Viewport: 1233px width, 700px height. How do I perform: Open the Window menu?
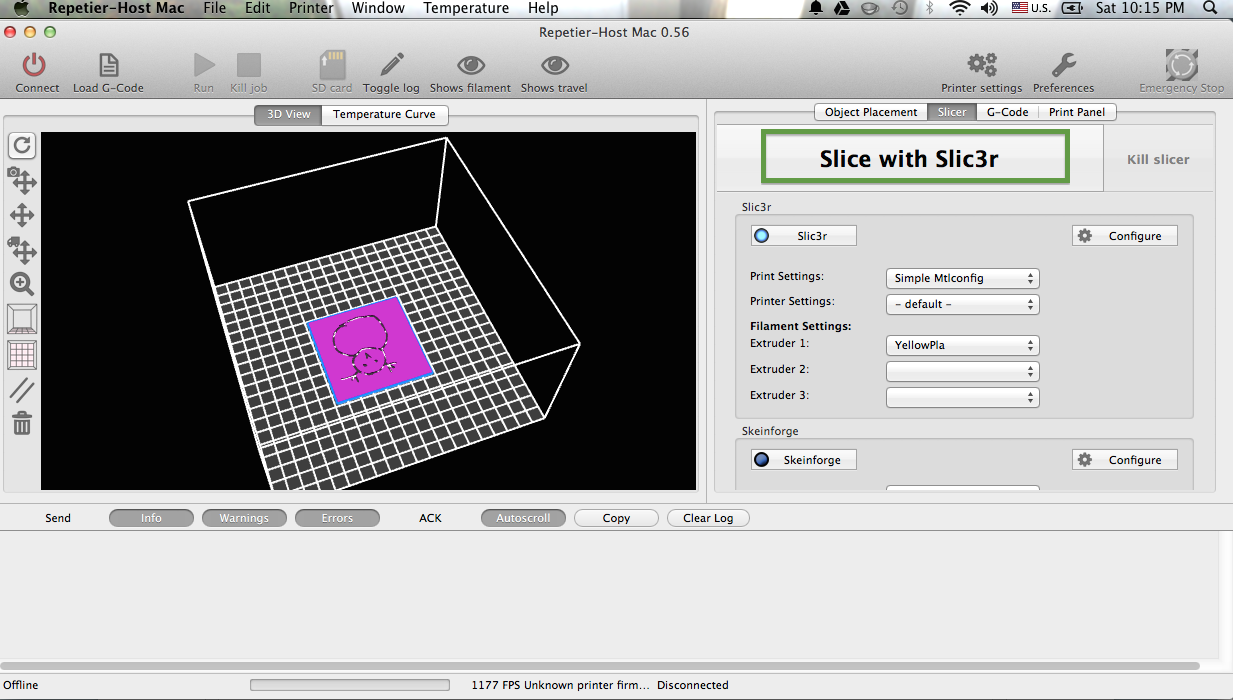pyautogui.click(x=378, y=8)
